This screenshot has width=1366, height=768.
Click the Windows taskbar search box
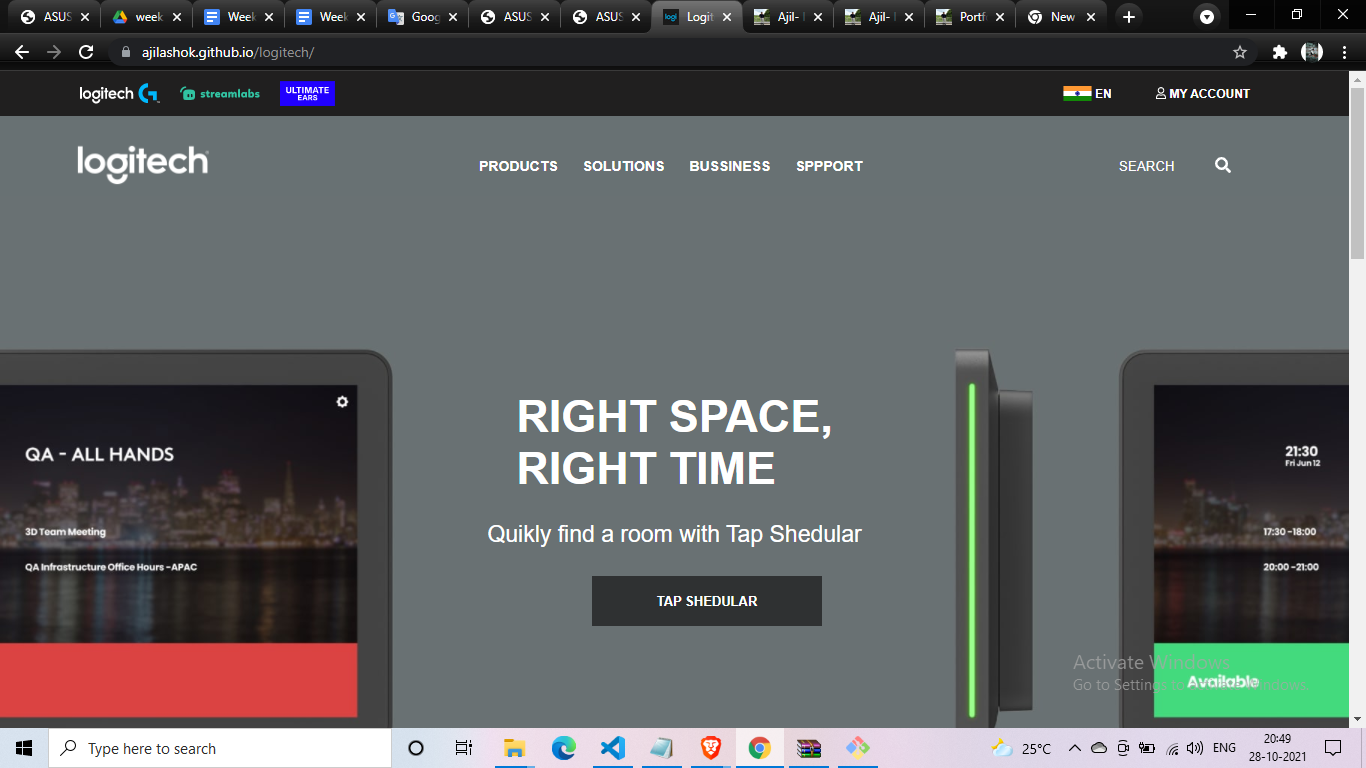pyautogui.click(x=220, y=748)
